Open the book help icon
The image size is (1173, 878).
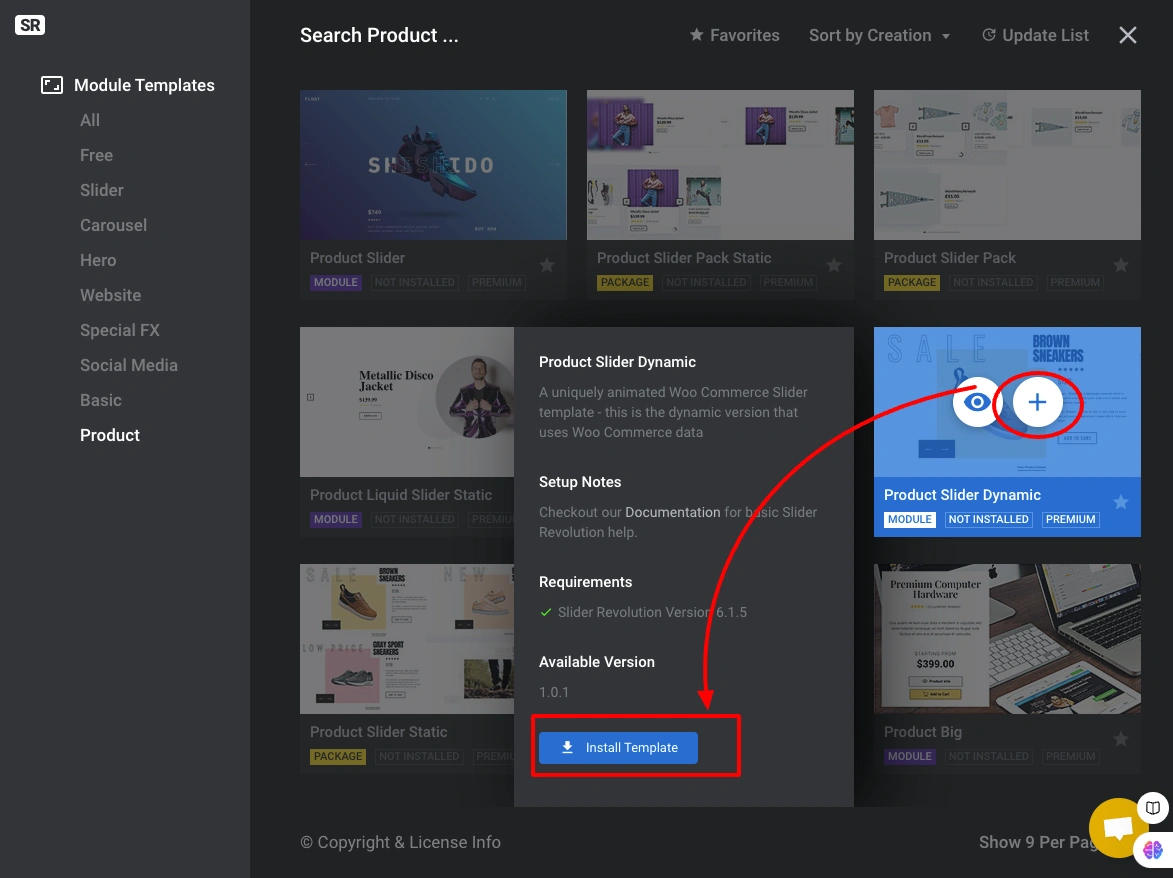[x=1153, y=808]
